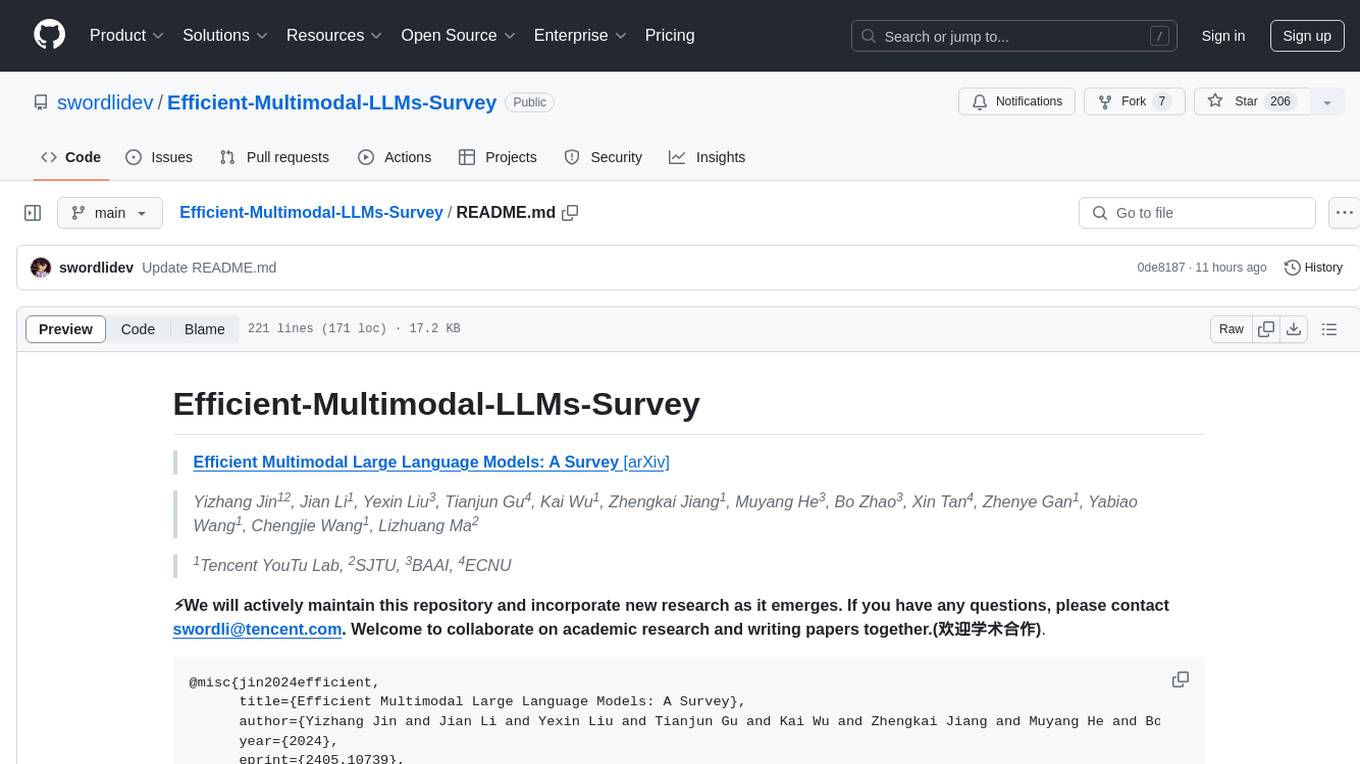Focus the Search or jump to field

pos(1016,36)
